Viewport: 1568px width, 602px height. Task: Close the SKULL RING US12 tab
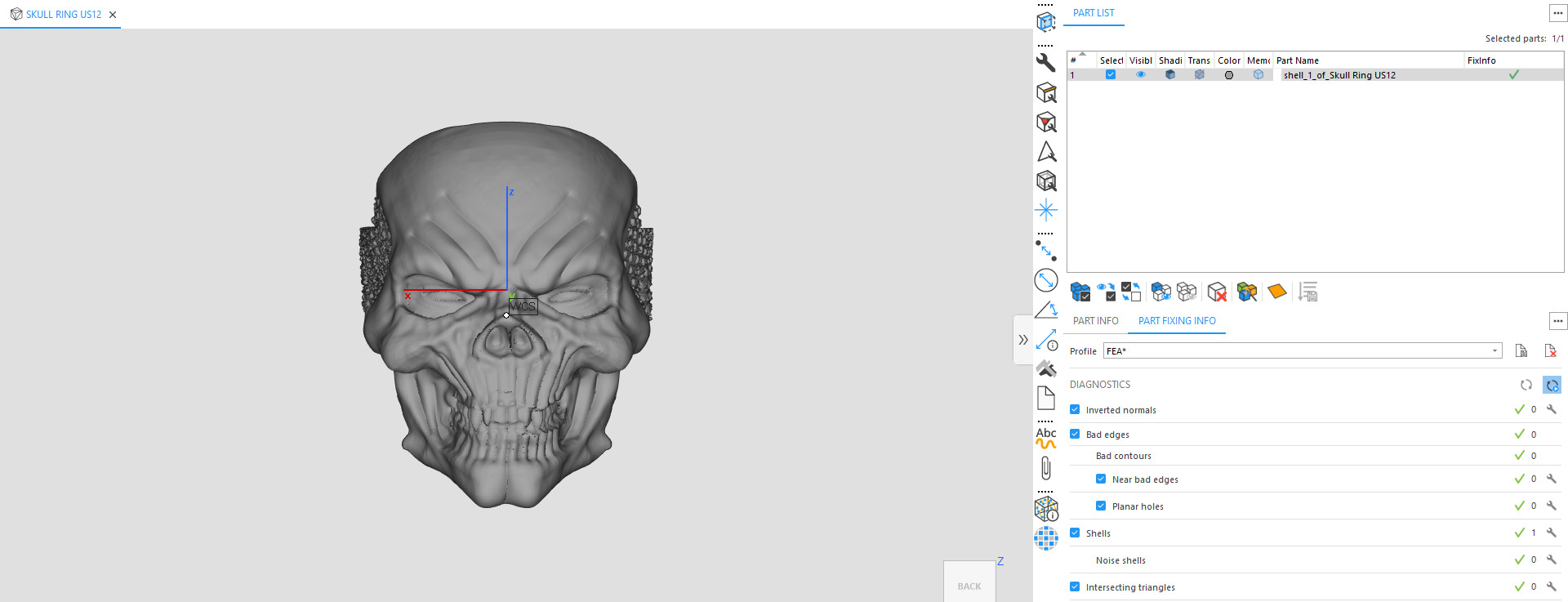point(113,15)
